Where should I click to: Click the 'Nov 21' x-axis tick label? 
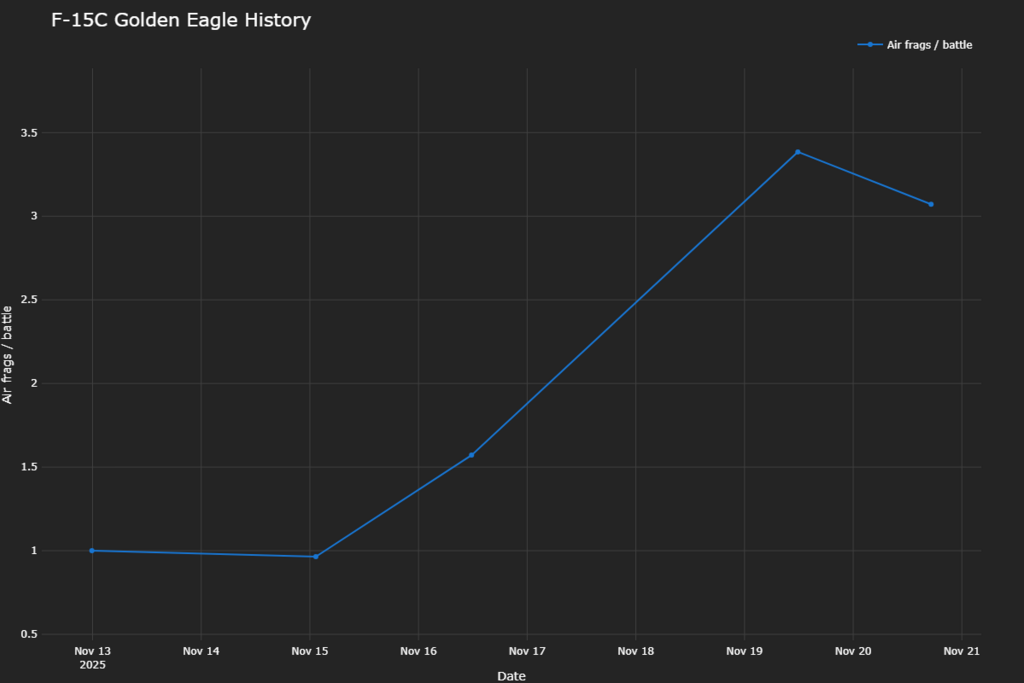[961, 651]
